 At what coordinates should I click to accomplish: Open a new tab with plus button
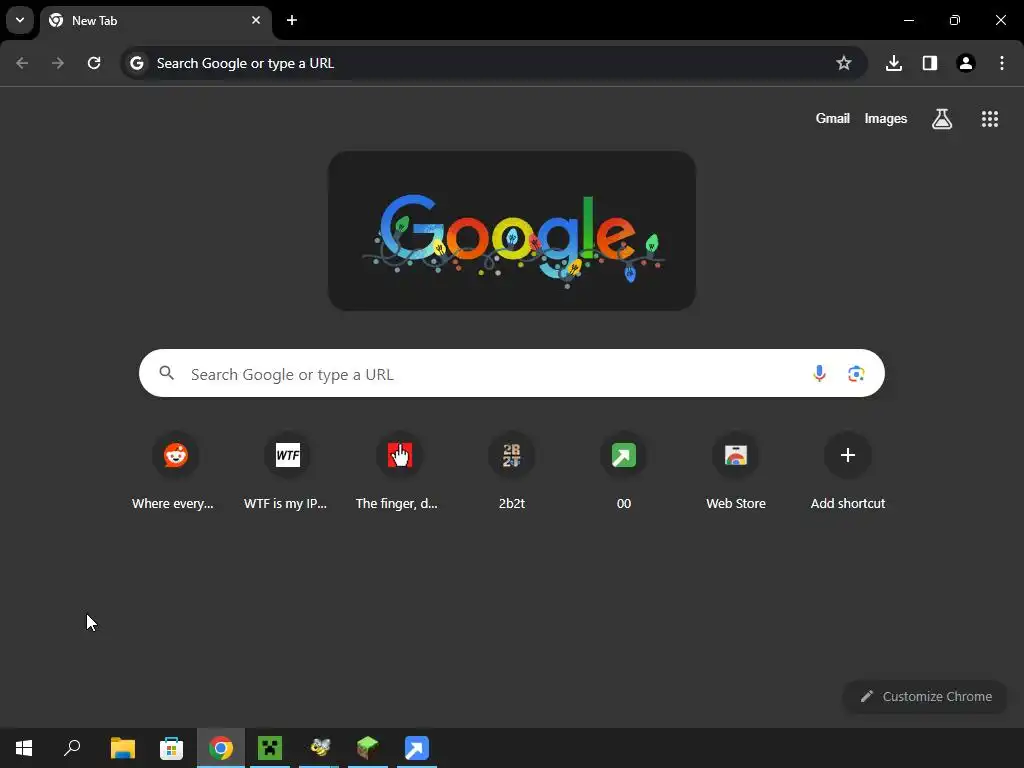coord(292,20)
